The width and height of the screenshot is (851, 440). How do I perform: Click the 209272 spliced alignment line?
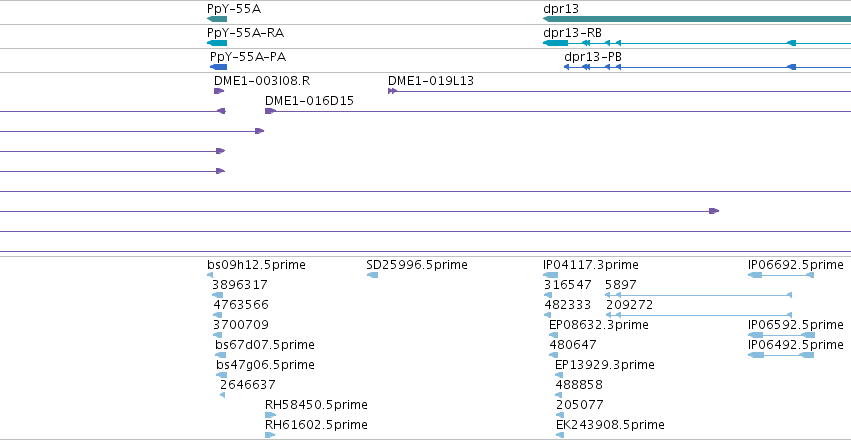tap(698, 315)
